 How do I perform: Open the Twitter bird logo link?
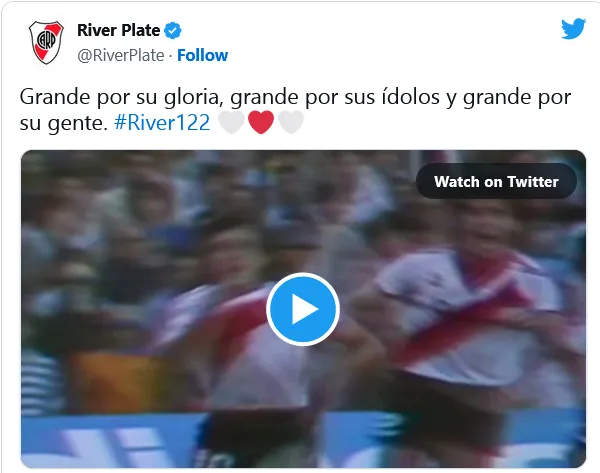tap(573, 29)
